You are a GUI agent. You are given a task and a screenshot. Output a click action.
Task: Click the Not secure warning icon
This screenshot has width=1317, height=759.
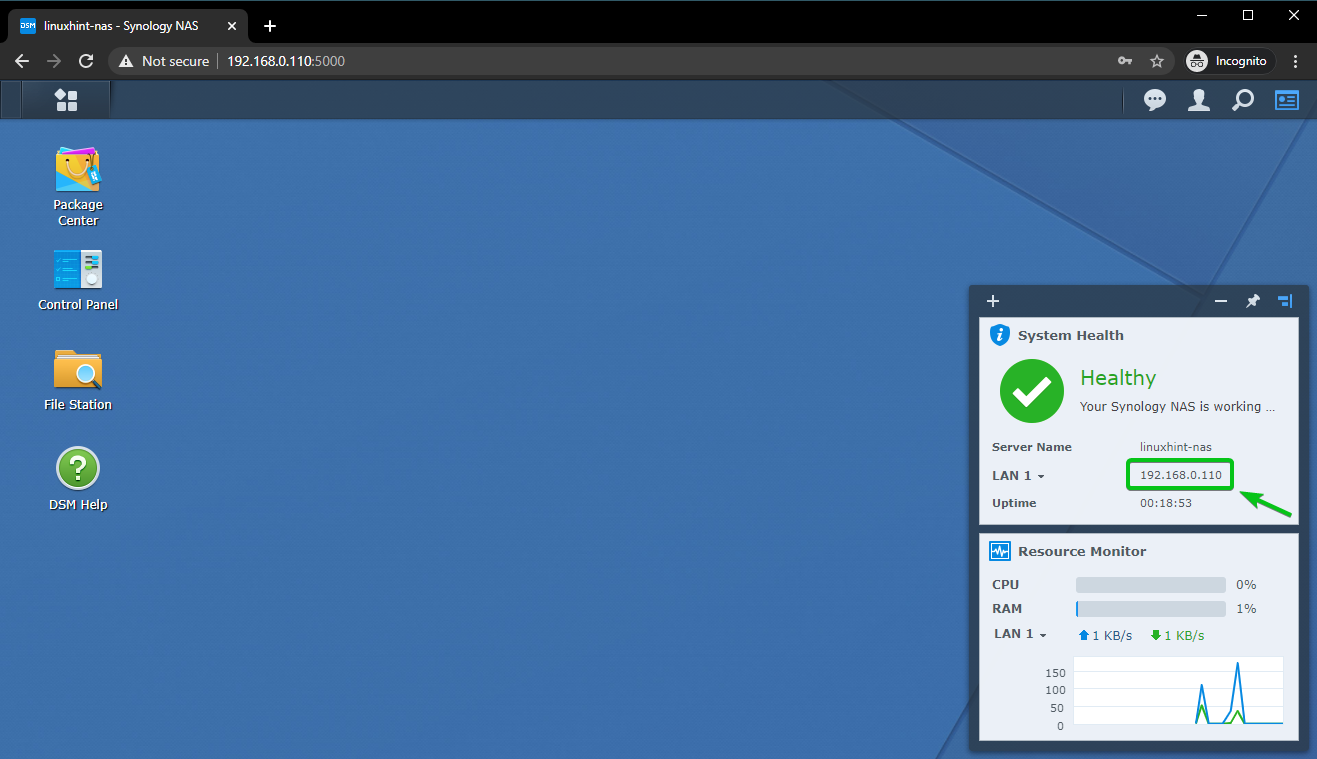[126, 61]
